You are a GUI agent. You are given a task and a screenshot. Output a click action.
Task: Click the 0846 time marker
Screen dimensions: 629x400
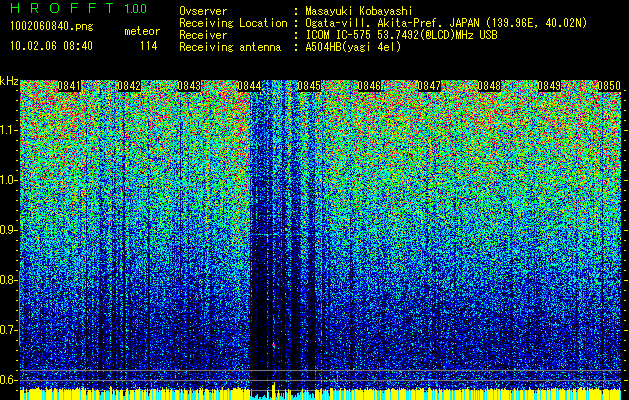coord(369,86)
